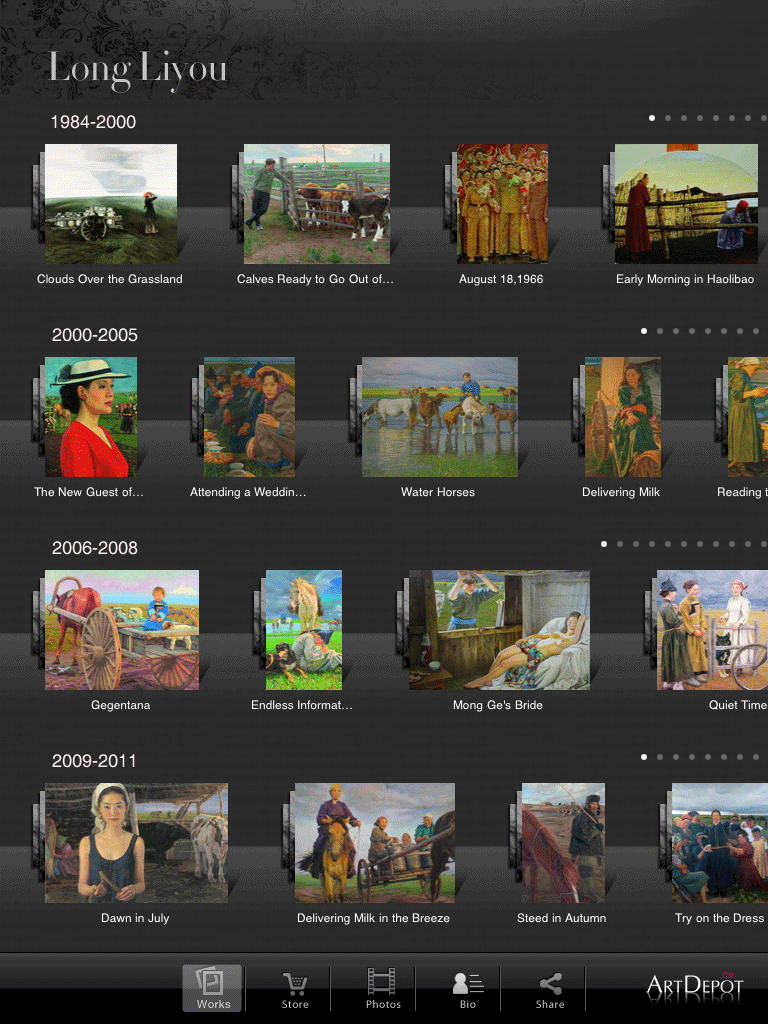Click the Water Horses caption text
This screenshot has width=768, height=1024.
point(438,492)
